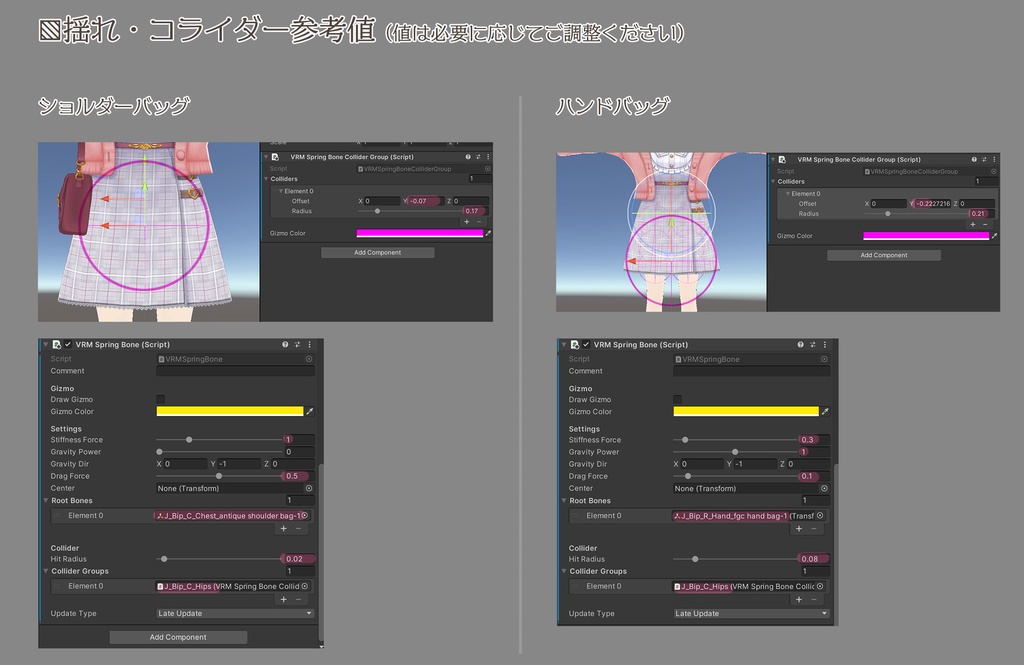This screenshot has width=1024, height=665.
Task: Add collider with plus under Radius 0.17
Action: coord(466,221)
